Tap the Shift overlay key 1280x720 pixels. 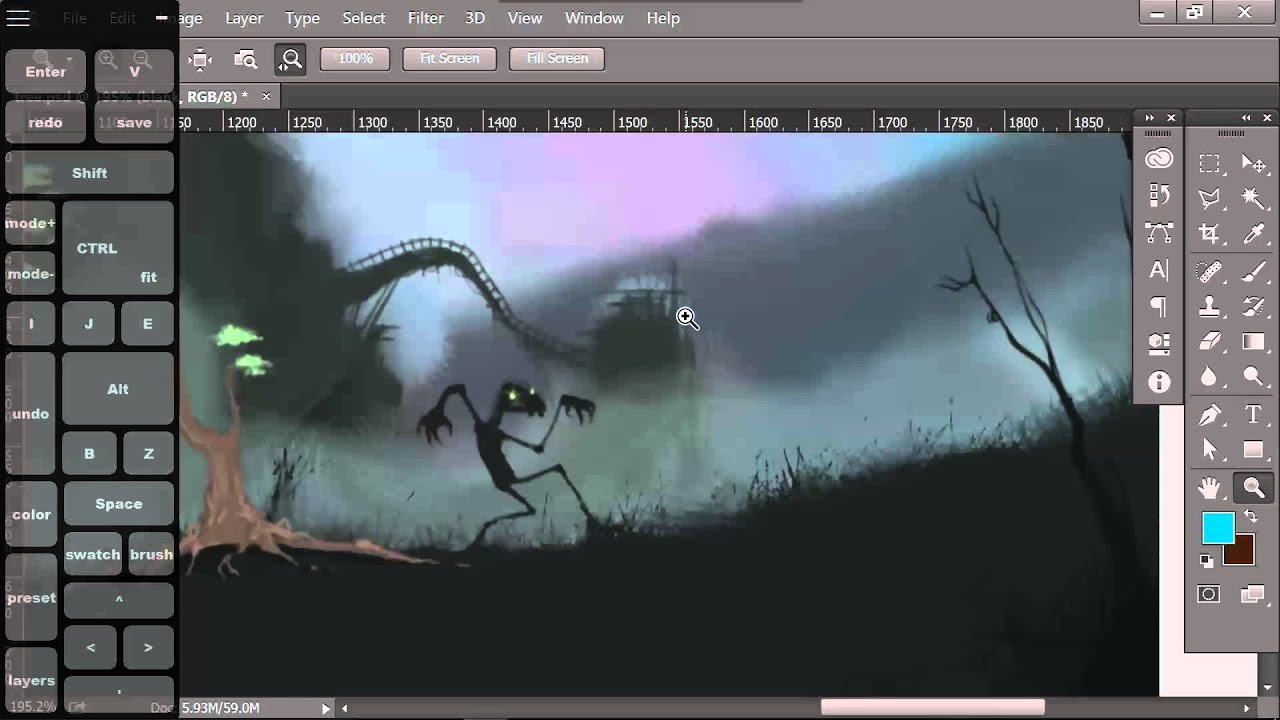coord(89,173)
